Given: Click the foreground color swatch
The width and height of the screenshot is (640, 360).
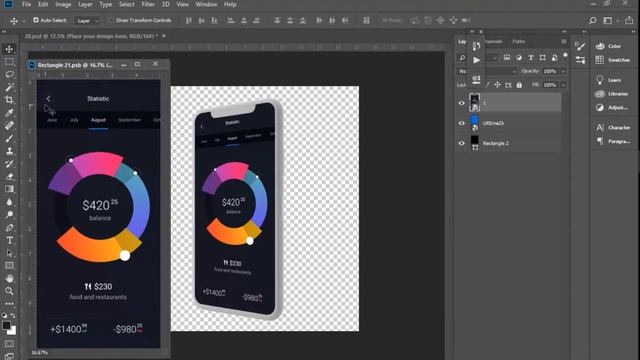Looking at the screenshot, I should click(x=6, y=325).
